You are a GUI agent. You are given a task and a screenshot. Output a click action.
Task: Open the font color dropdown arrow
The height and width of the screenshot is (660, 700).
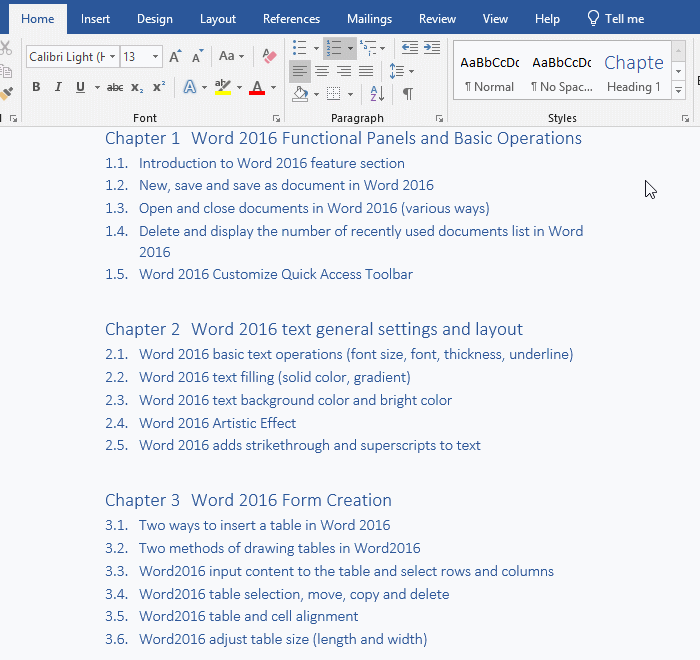273,88
